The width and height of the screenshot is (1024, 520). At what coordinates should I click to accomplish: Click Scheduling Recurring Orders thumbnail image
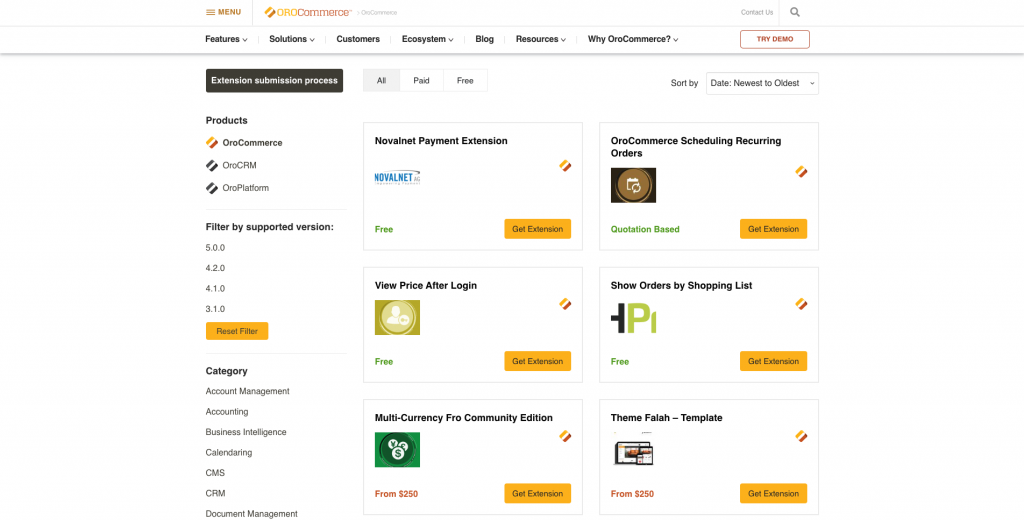coord(633,186)
